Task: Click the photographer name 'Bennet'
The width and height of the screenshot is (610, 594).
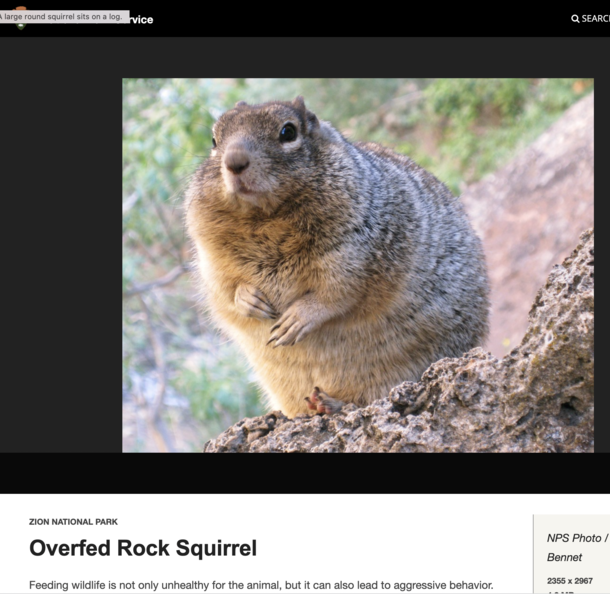Action: 564,557
